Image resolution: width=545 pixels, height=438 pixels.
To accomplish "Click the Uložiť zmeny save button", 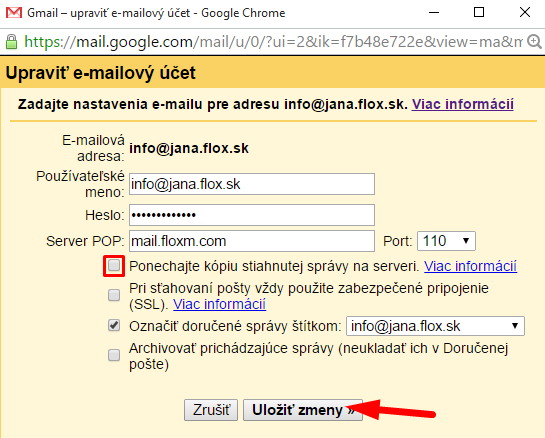I will tap(303, 410).
